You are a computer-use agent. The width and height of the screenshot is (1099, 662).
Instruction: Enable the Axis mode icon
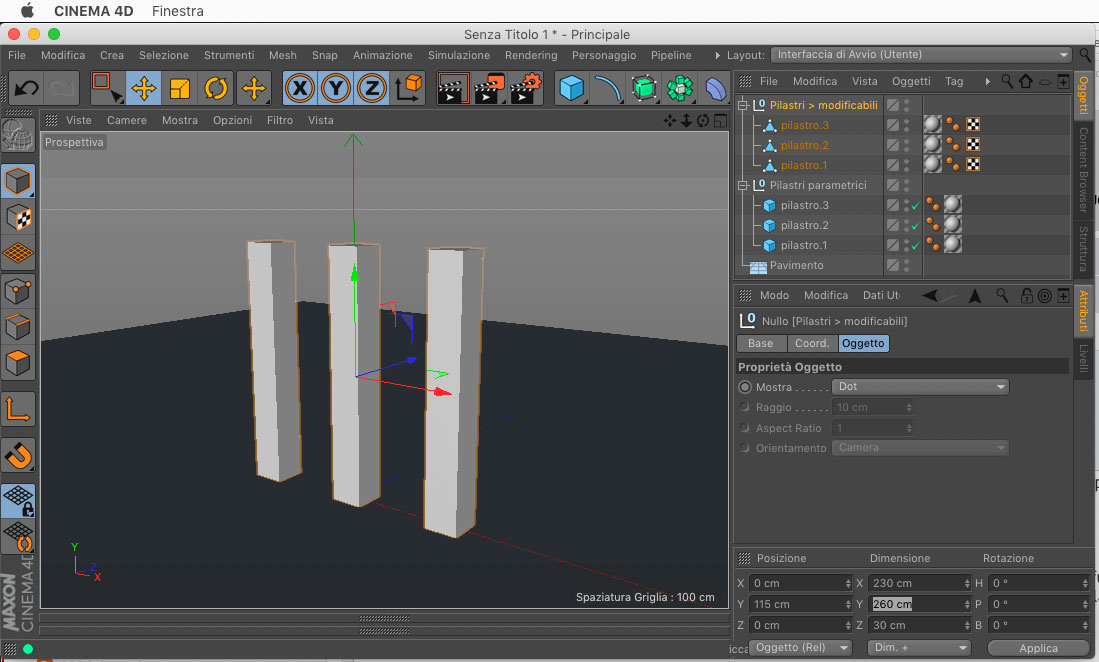tap(18, 409)
